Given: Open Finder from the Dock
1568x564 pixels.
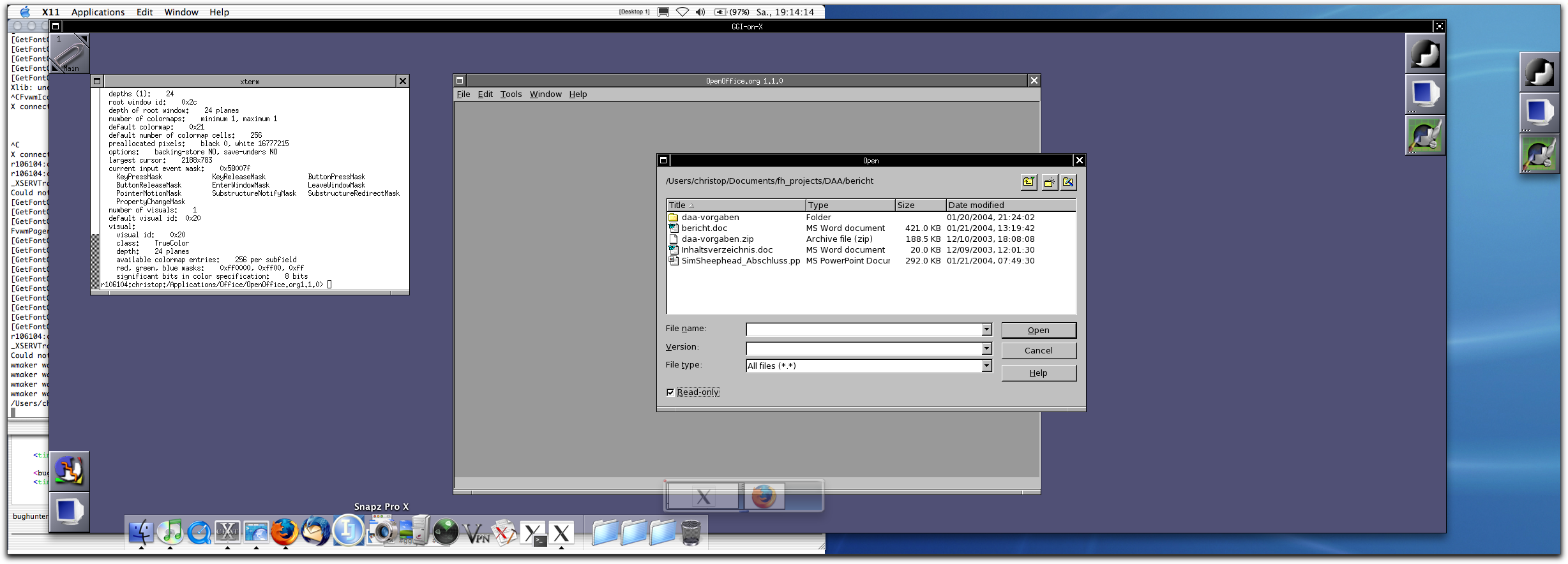Looking at the screenshot, I should [x=141, y=532].
